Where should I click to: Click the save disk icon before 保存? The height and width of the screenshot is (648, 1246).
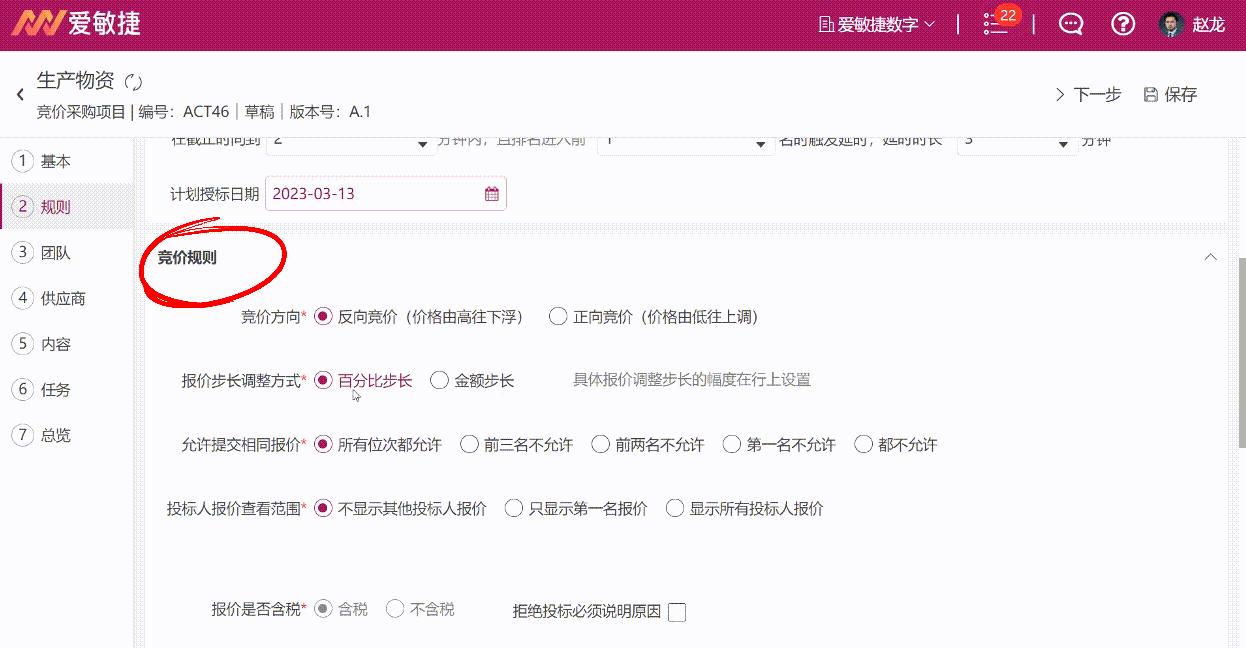[x=1149, y=94]
